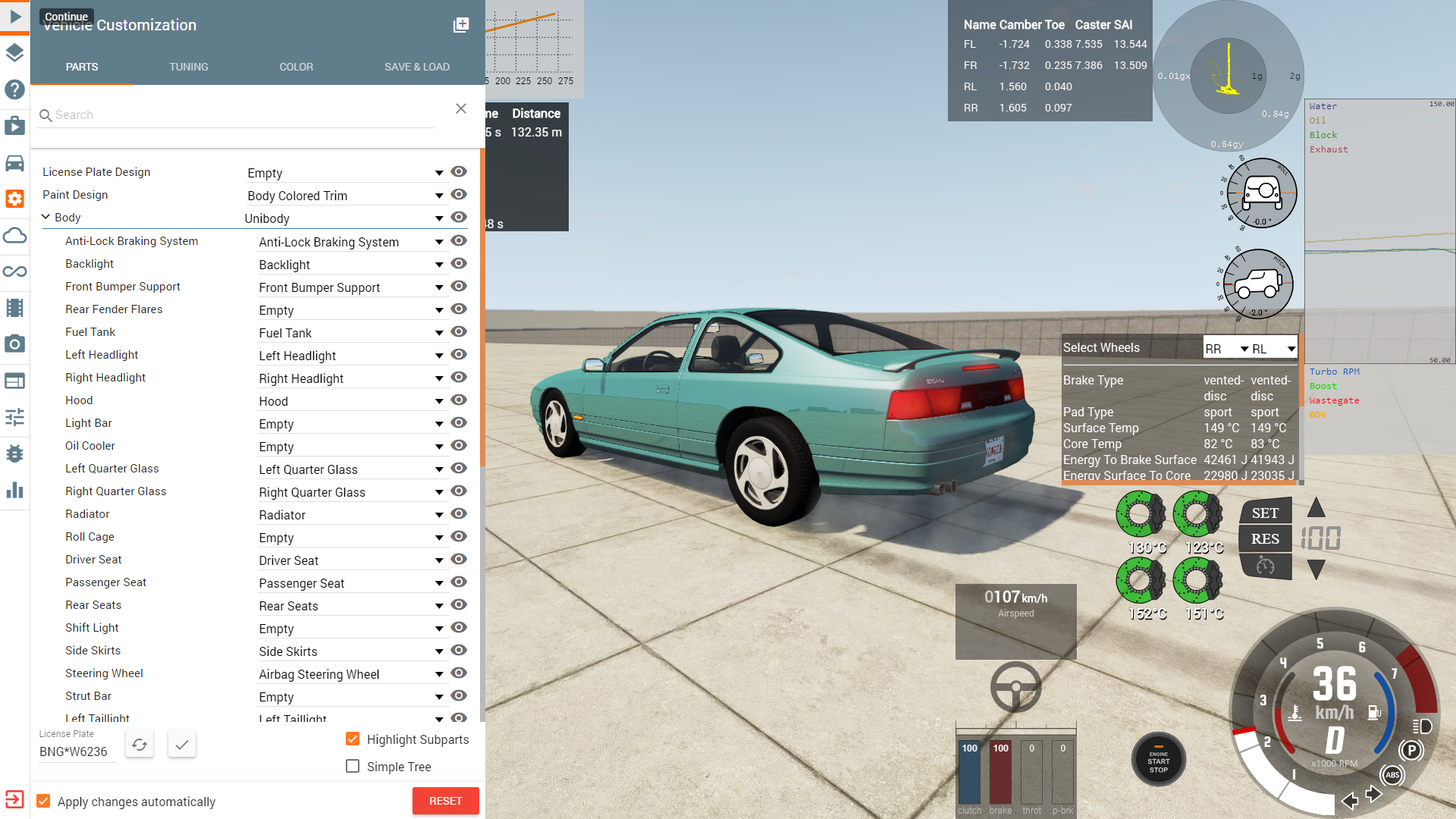
Task: Click the Continue play icon
Action: 15,16
